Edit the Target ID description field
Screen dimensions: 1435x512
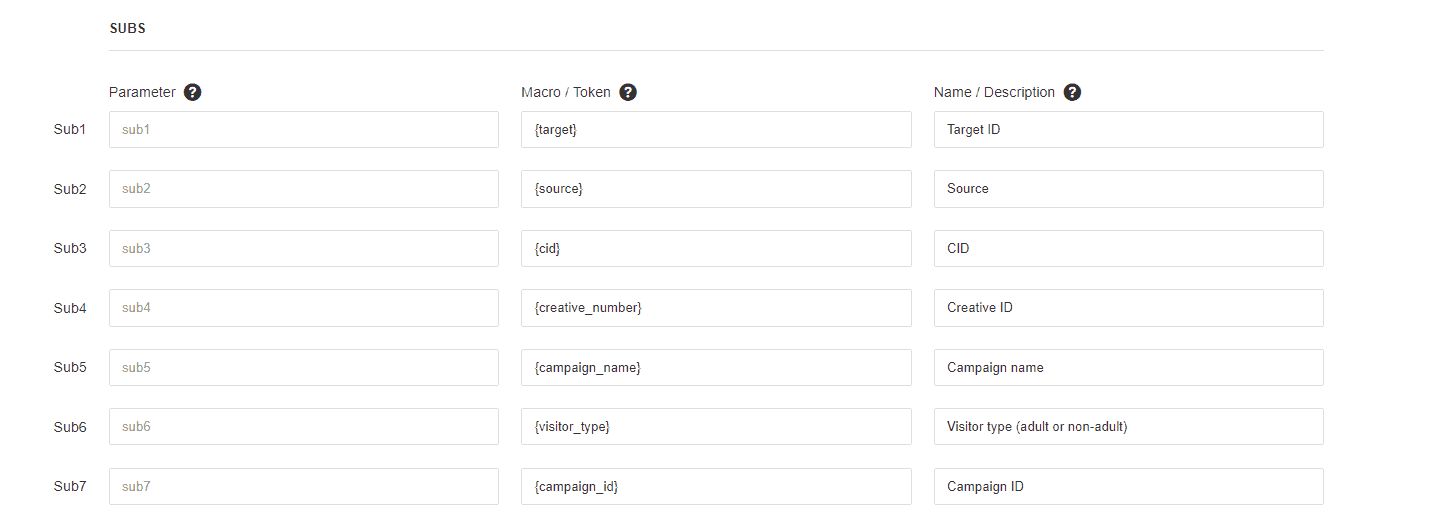coord(1129,129)
